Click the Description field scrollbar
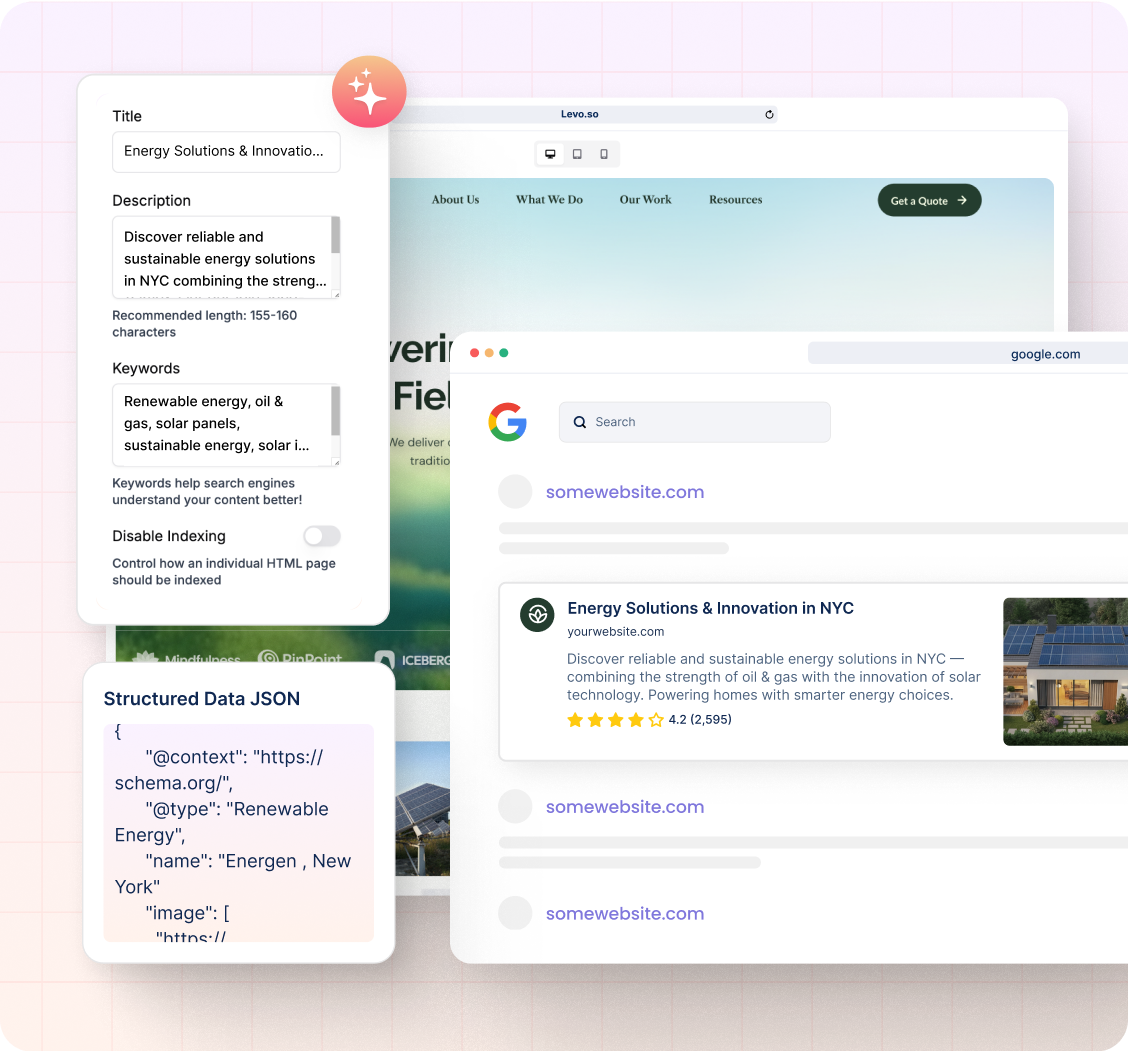Image resolution: width=1128 pixels, height=1051 pixels. tap(336, 237)
